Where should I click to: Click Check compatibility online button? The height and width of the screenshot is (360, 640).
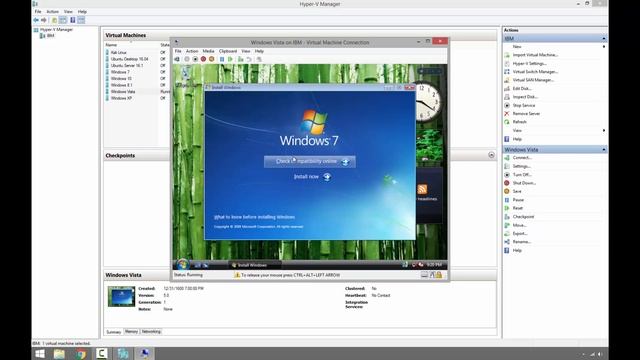point(310,162)
